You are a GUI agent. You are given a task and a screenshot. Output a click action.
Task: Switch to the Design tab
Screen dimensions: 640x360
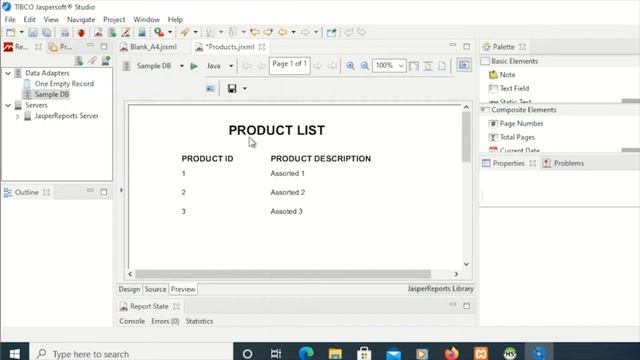[129, 289]
